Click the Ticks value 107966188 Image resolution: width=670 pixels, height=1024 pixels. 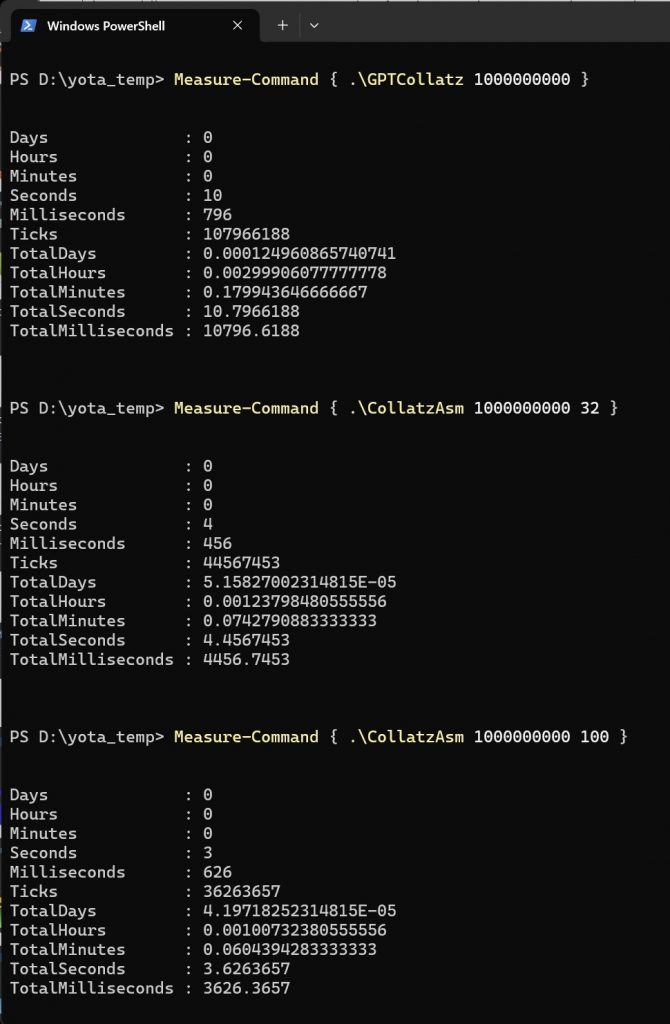246,234
